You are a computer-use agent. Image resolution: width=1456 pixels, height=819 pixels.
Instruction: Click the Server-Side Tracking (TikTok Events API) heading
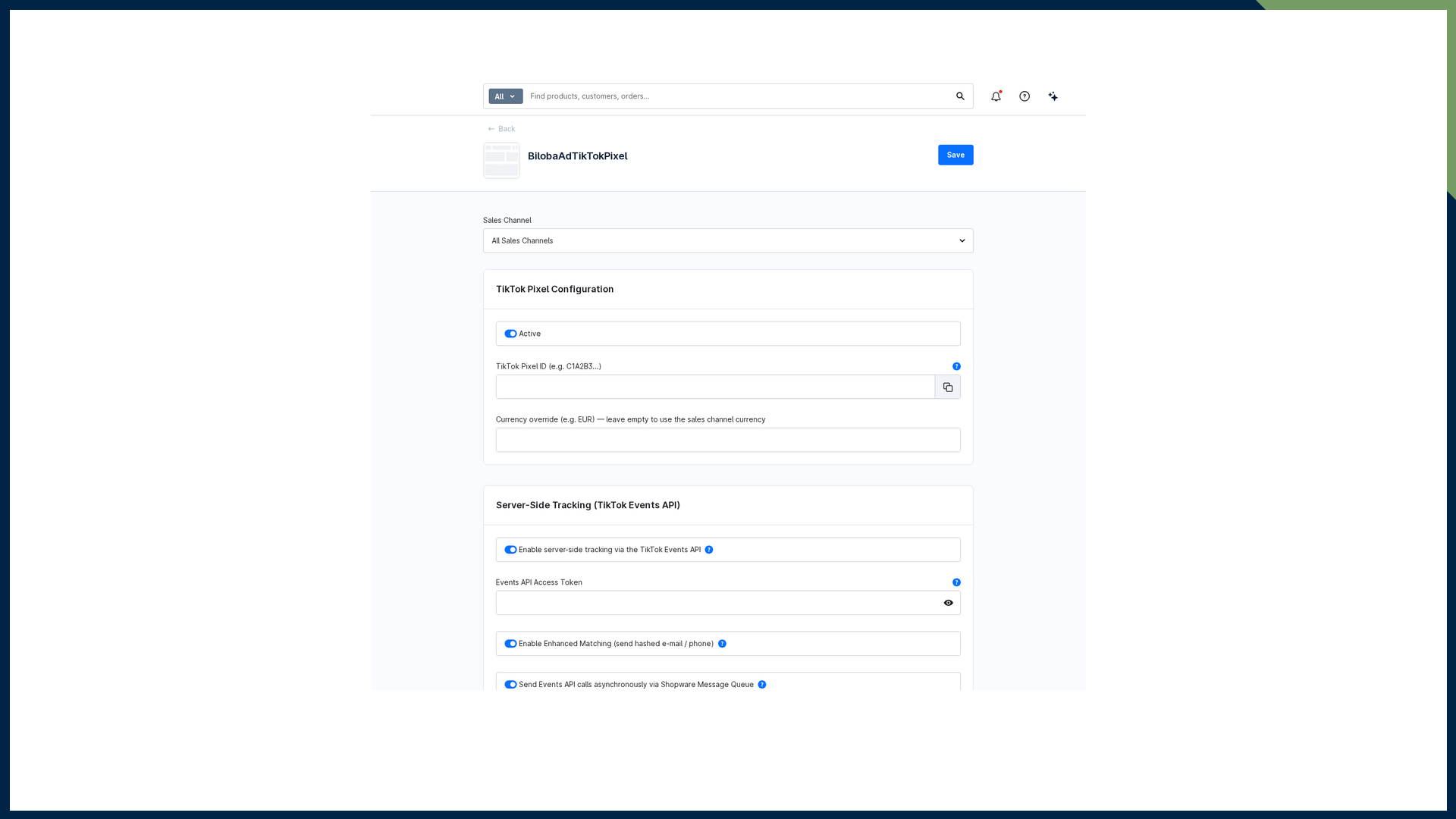click(588, 505)
